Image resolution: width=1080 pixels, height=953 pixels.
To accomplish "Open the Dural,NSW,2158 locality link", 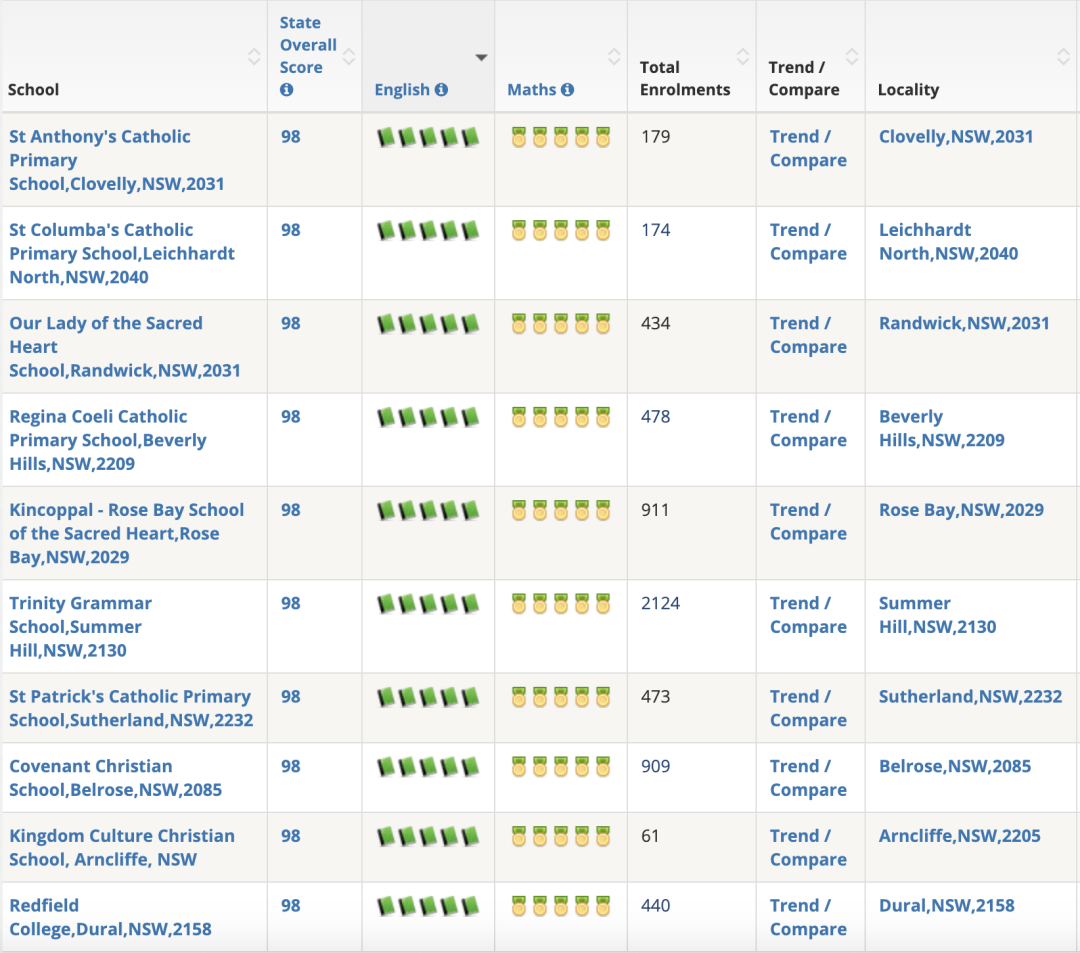I will tap(946, 905).
